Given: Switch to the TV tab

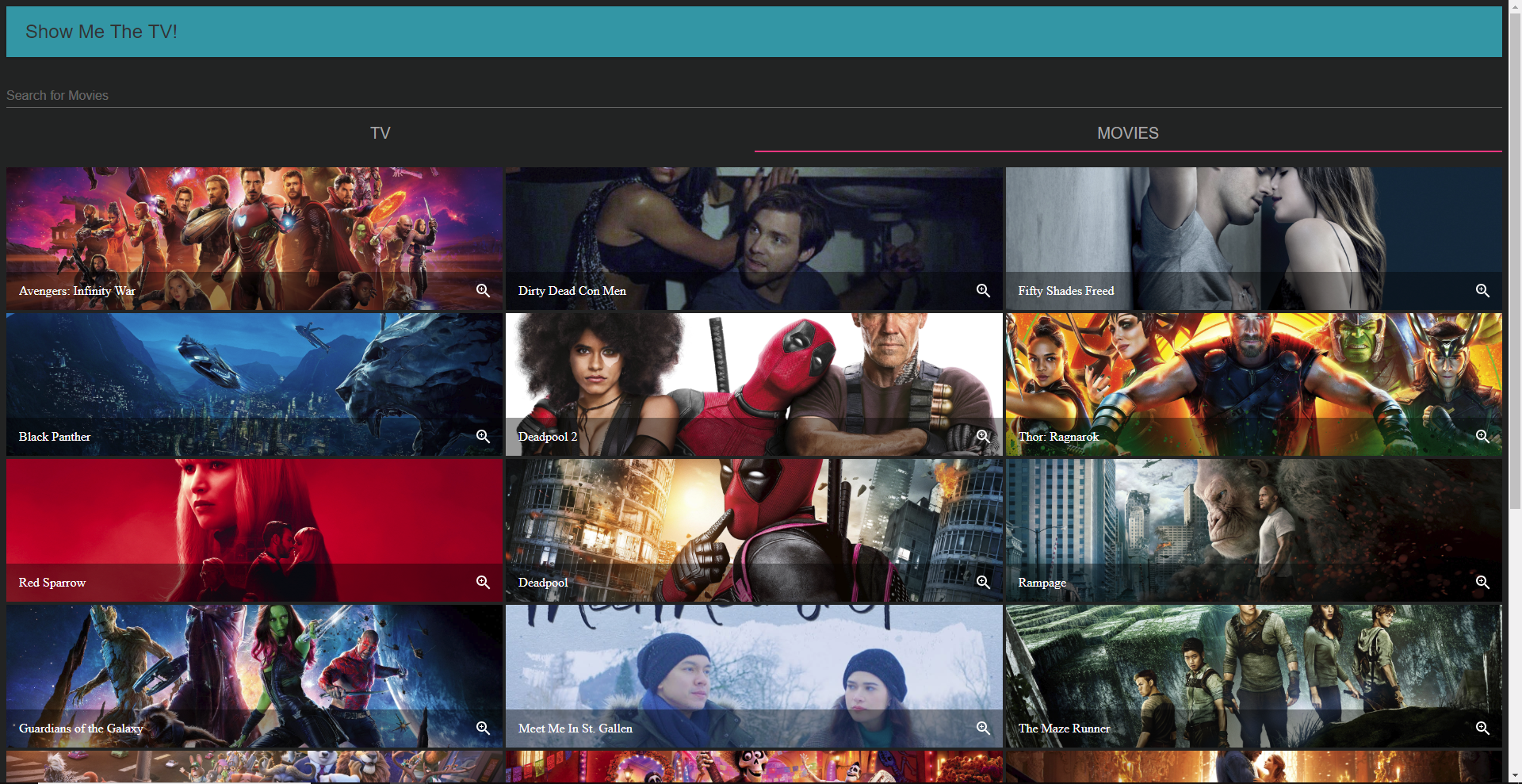Looking at the screenshot, I should (x=380, y=133).
